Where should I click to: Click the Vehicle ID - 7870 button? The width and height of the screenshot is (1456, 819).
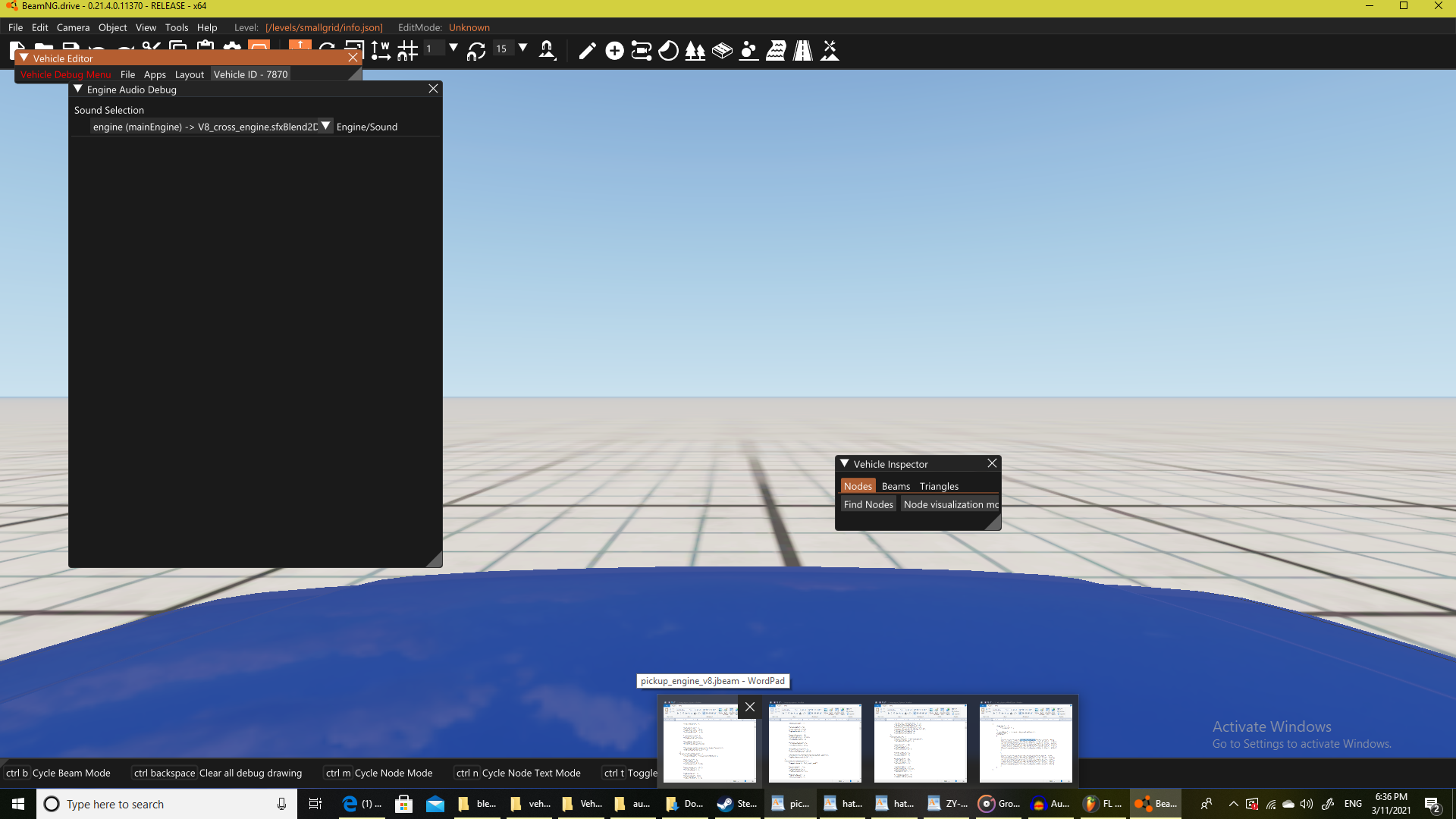[x=250, y=74]
